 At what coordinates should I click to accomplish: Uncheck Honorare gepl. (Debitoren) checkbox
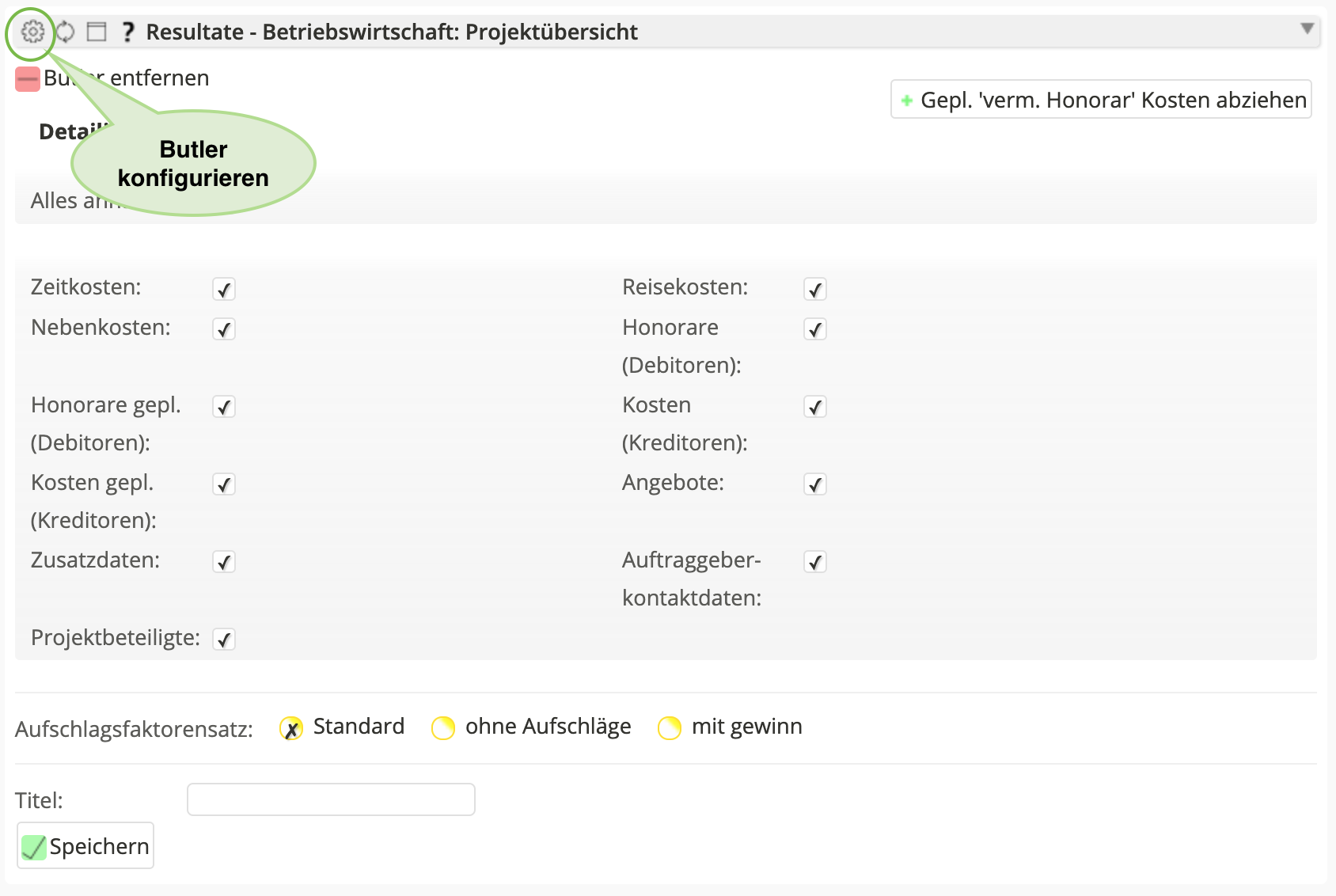tap(224, 407)
